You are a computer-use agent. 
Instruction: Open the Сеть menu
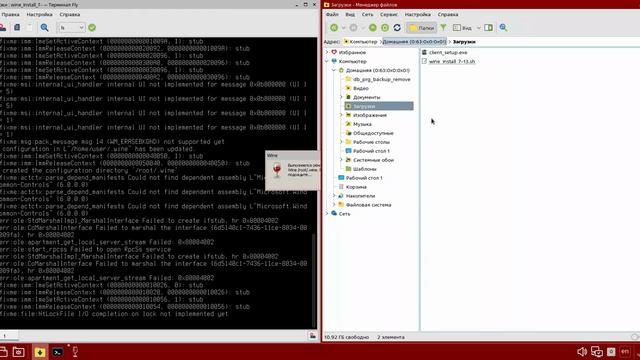click(367, 14)
